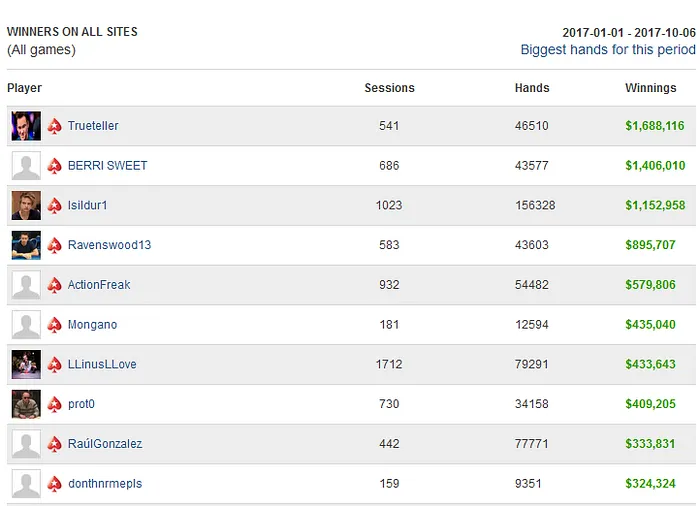Open the Trueteller player profile link
The image size is (700, 506).
[93, 126]
